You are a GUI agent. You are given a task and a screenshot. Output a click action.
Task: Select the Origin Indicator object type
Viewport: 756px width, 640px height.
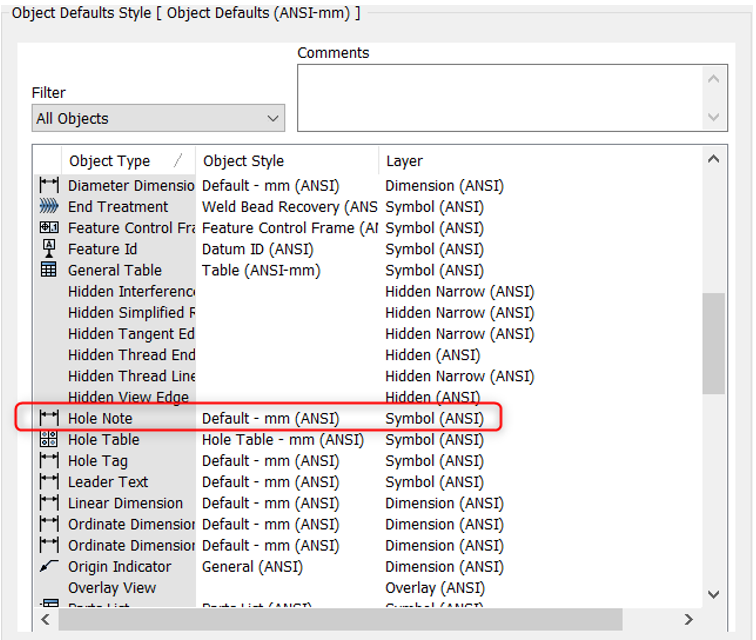click(x=120, y=567)
